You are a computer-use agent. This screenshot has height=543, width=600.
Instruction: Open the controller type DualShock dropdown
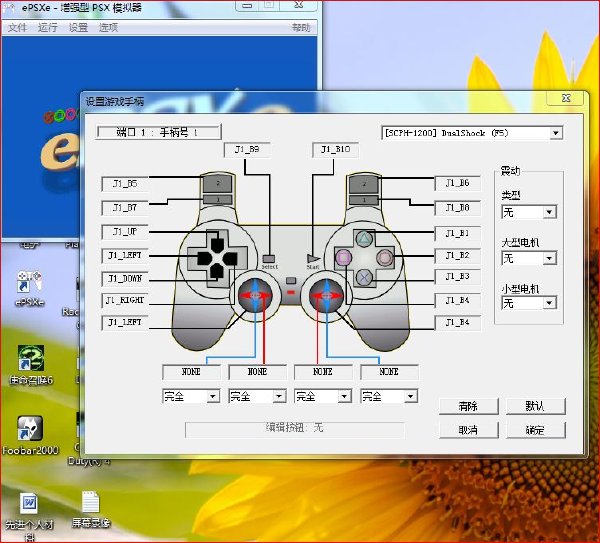(x=472, y=133)
